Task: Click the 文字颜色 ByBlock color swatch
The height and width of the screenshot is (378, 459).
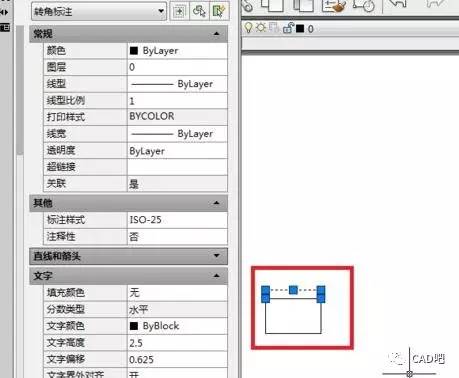Action: tap(134, 326)
